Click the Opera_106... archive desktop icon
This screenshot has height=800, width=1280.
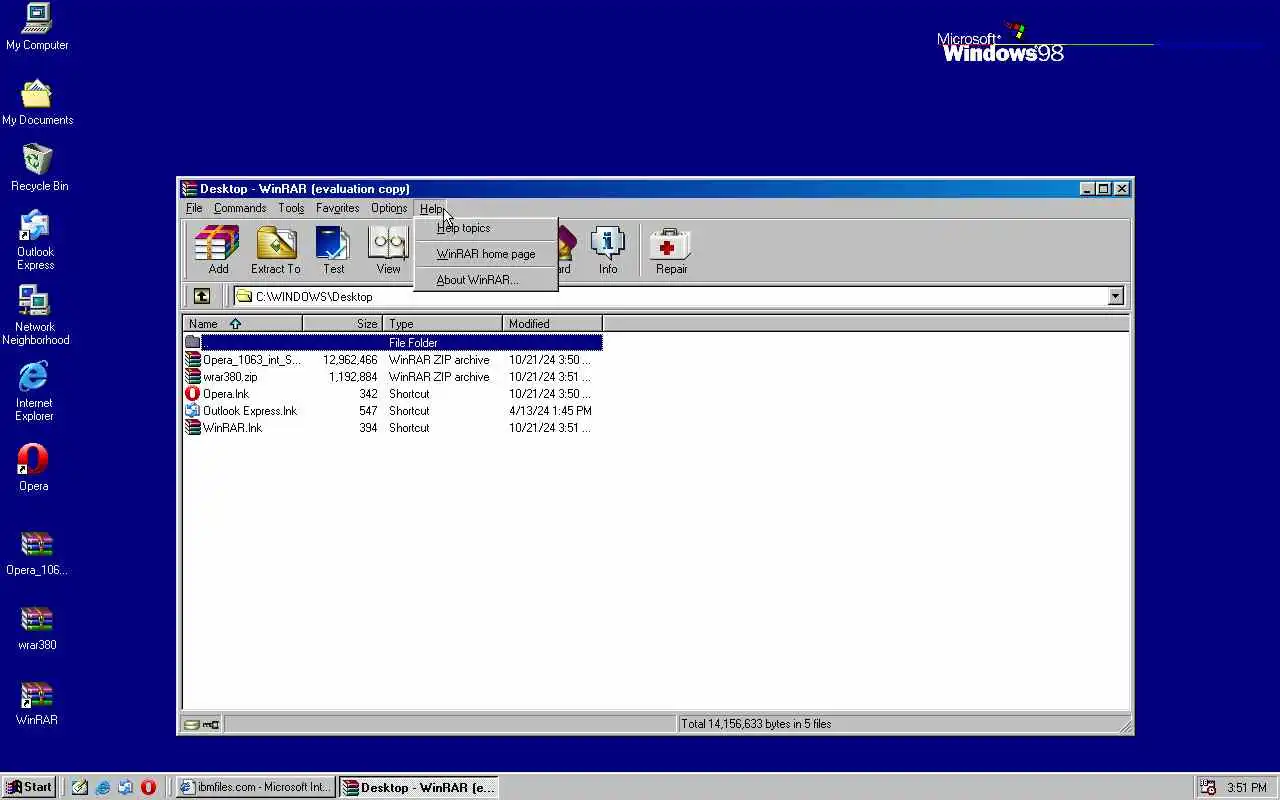click(37, 552)
